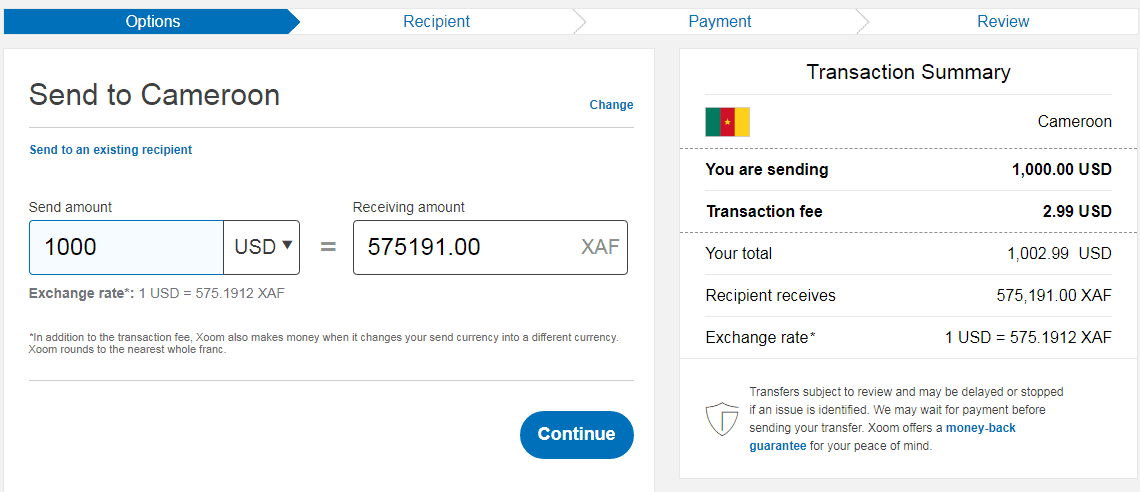Click the Exchange rate text below Send amount
This screenshot has width=1140, height=492.
(156, 294)
